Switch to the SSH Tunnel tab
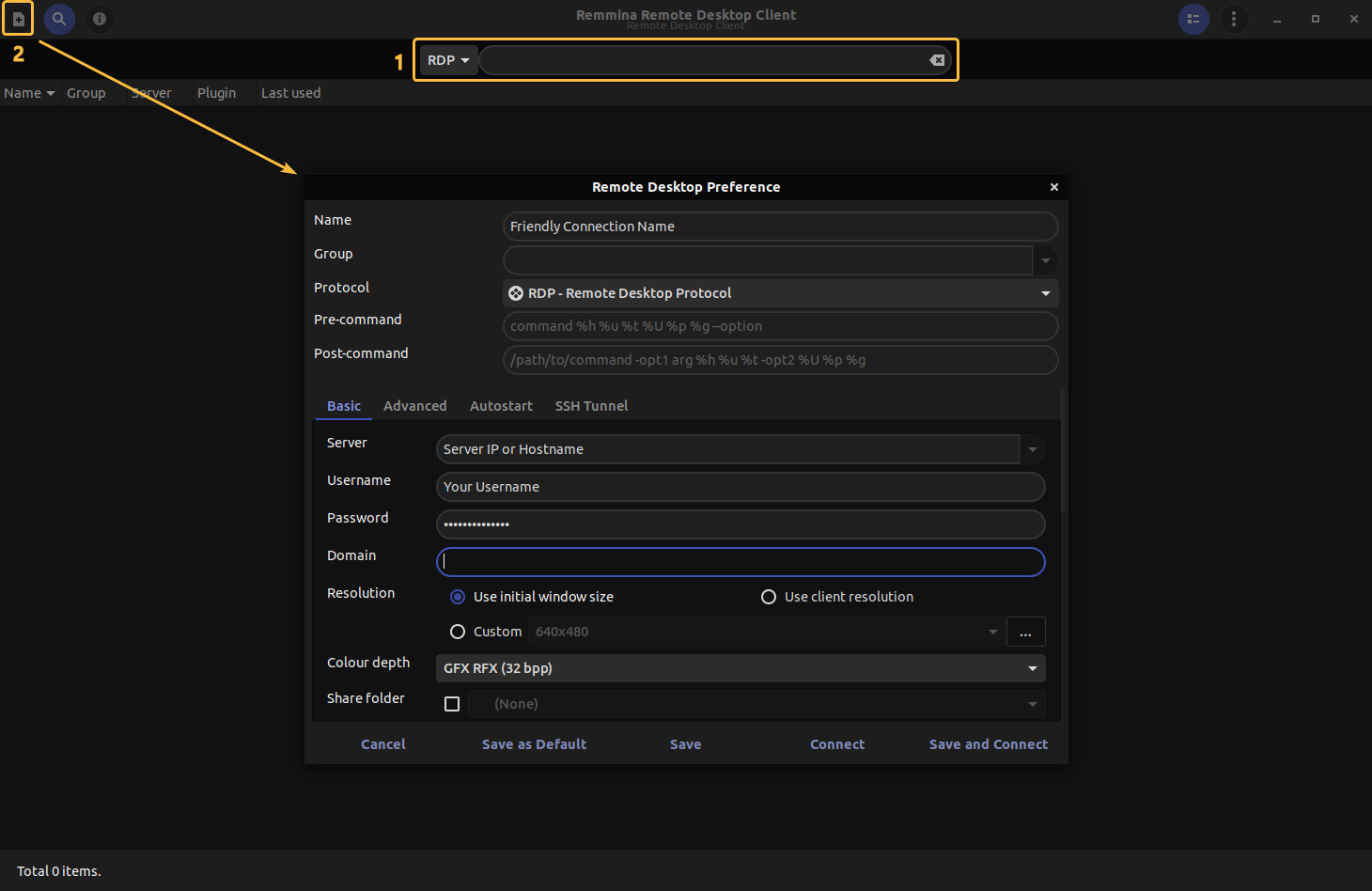The width and height of the screenshot is (1372, 891). click(592, 406)
